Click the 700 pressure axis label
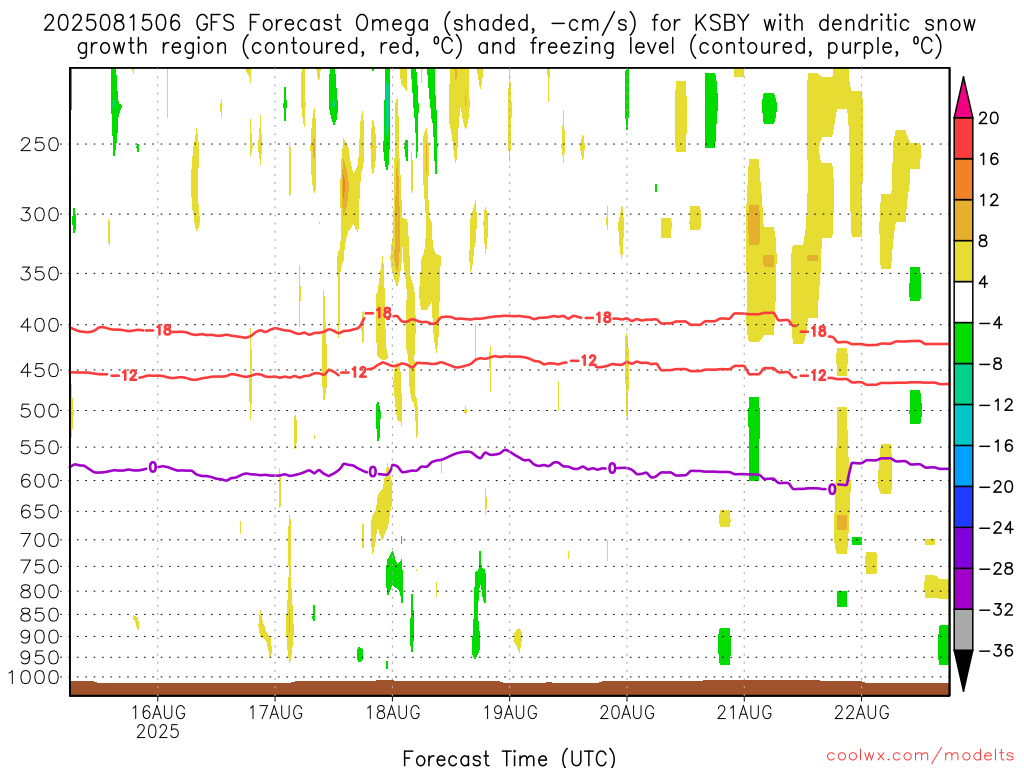This screenshot has width=1024, height=768. tap(40, 540)
